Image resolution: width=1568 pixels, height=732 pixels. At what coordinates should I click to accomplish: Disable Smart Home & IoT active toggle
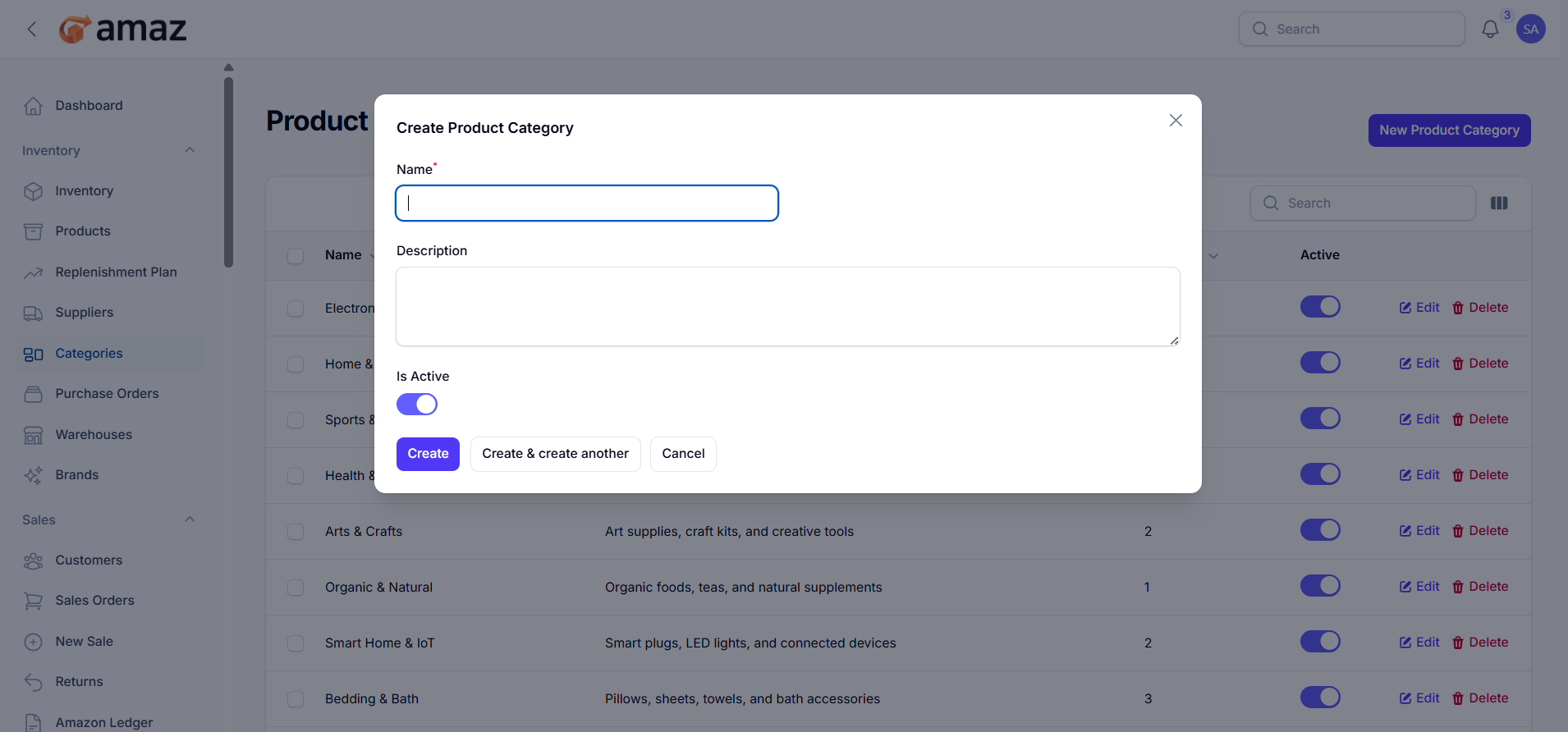tap(1319, 642)
